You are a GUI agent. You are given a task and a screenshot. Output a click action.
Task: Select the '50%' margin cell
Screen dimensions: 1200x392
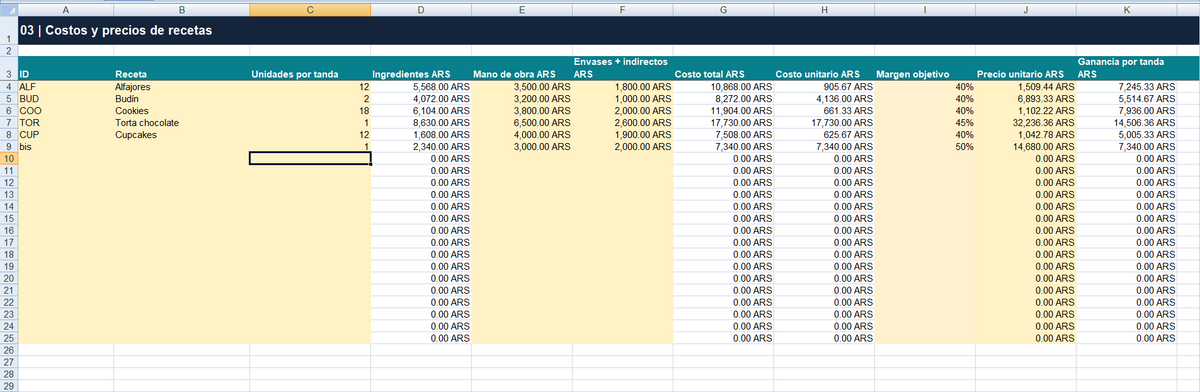(x=926, y=147)
